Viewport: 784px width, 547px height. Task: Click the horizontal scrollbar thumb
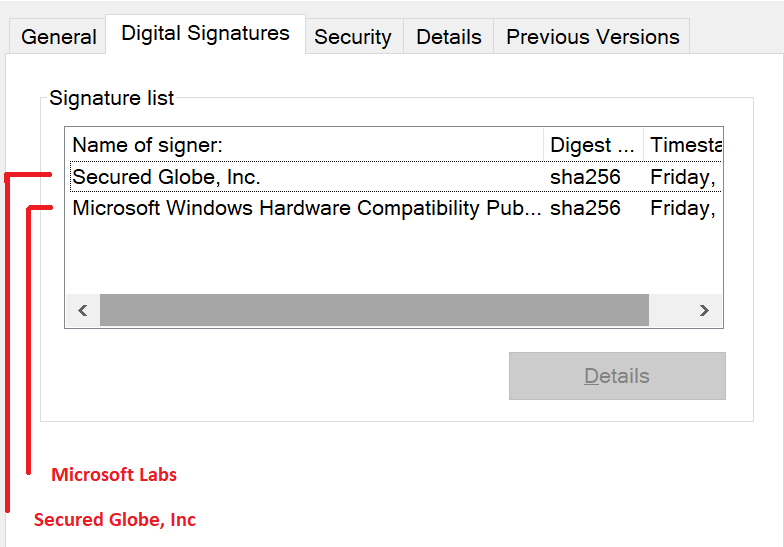(x=374, y=310)
